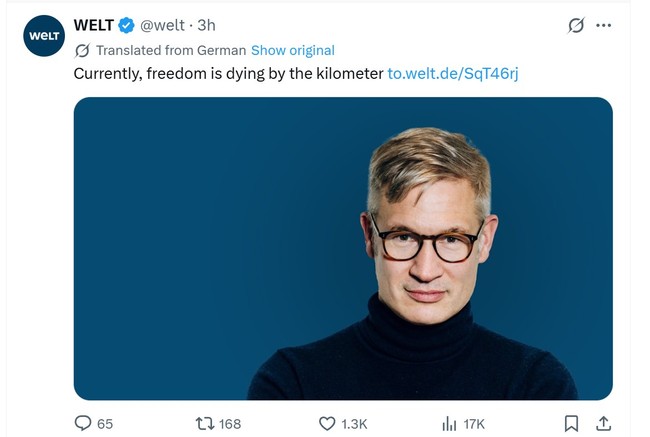This screenshot has height=437, width=650.
Task: Click the reply speech bubble icon
Action: (84, 423)
